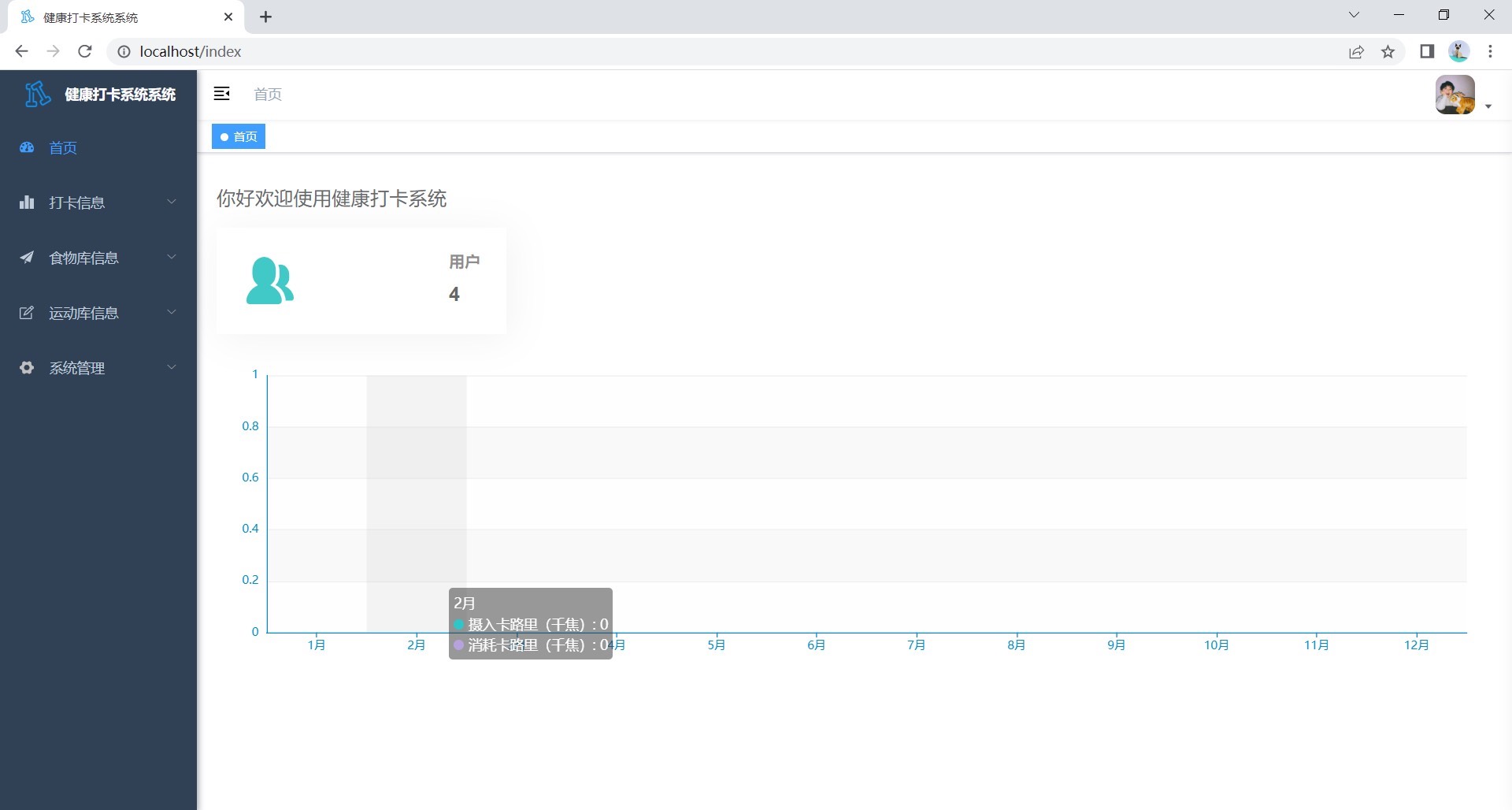
Task: Bookmark this page with star icon
Action: pos(1388,52)
